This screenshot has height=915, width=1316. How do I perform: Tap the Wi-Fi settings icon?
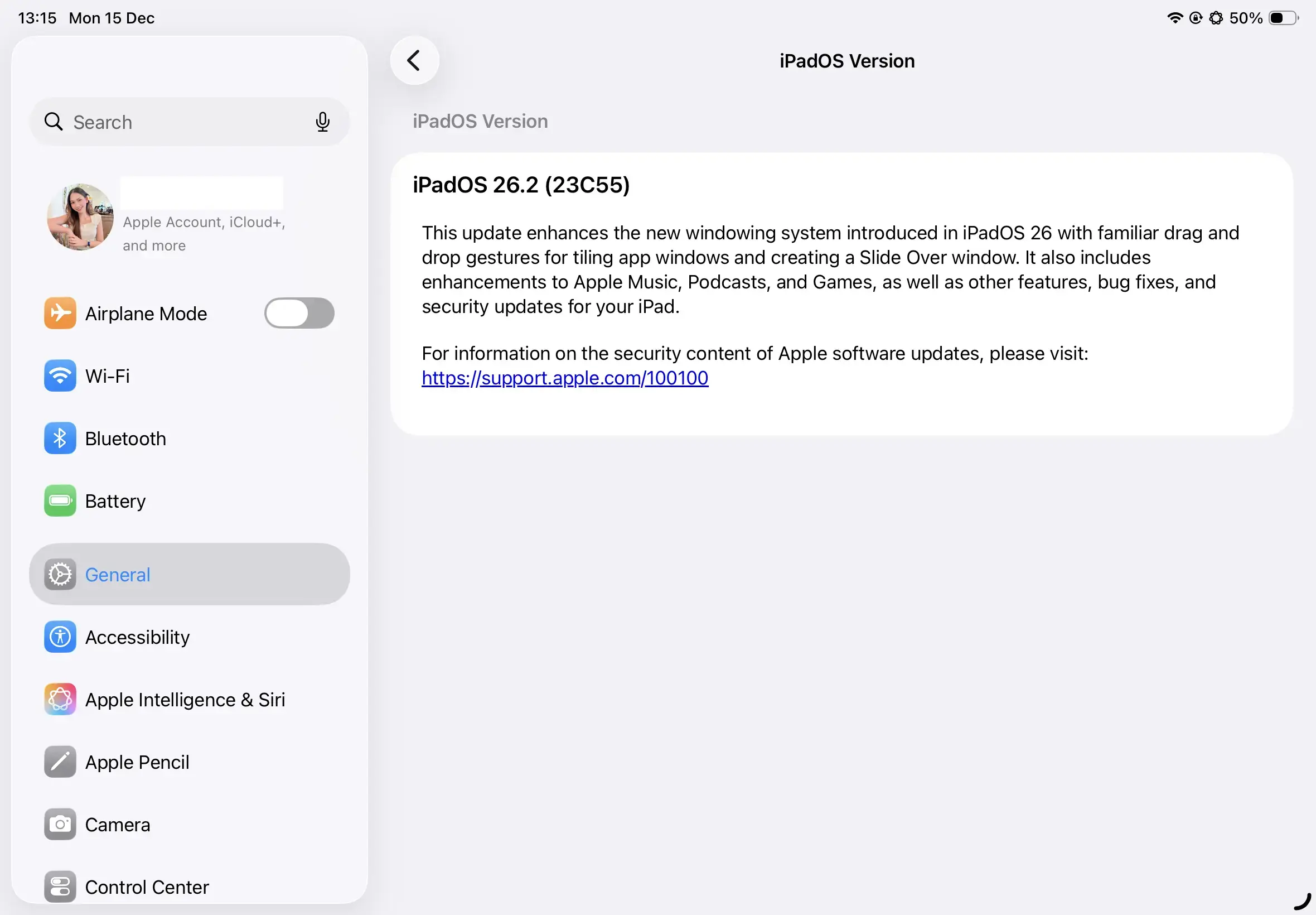coord(60,376)
